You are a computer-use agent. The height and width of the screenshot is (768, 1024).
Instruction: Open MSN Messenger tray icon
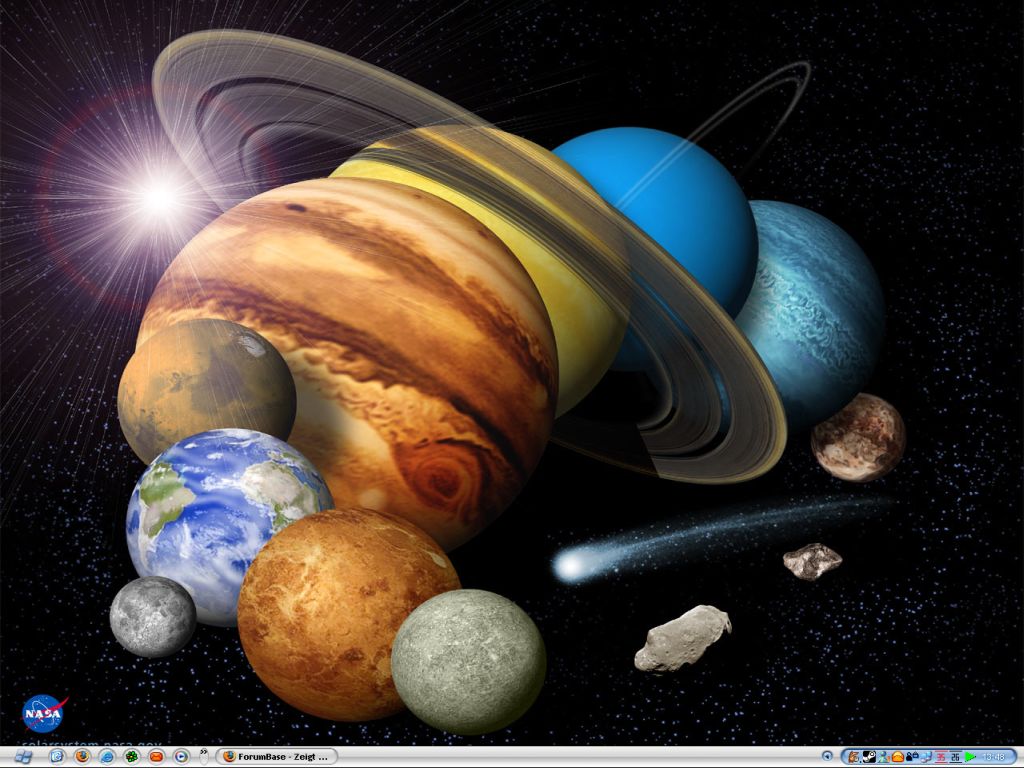coord(884,757)
